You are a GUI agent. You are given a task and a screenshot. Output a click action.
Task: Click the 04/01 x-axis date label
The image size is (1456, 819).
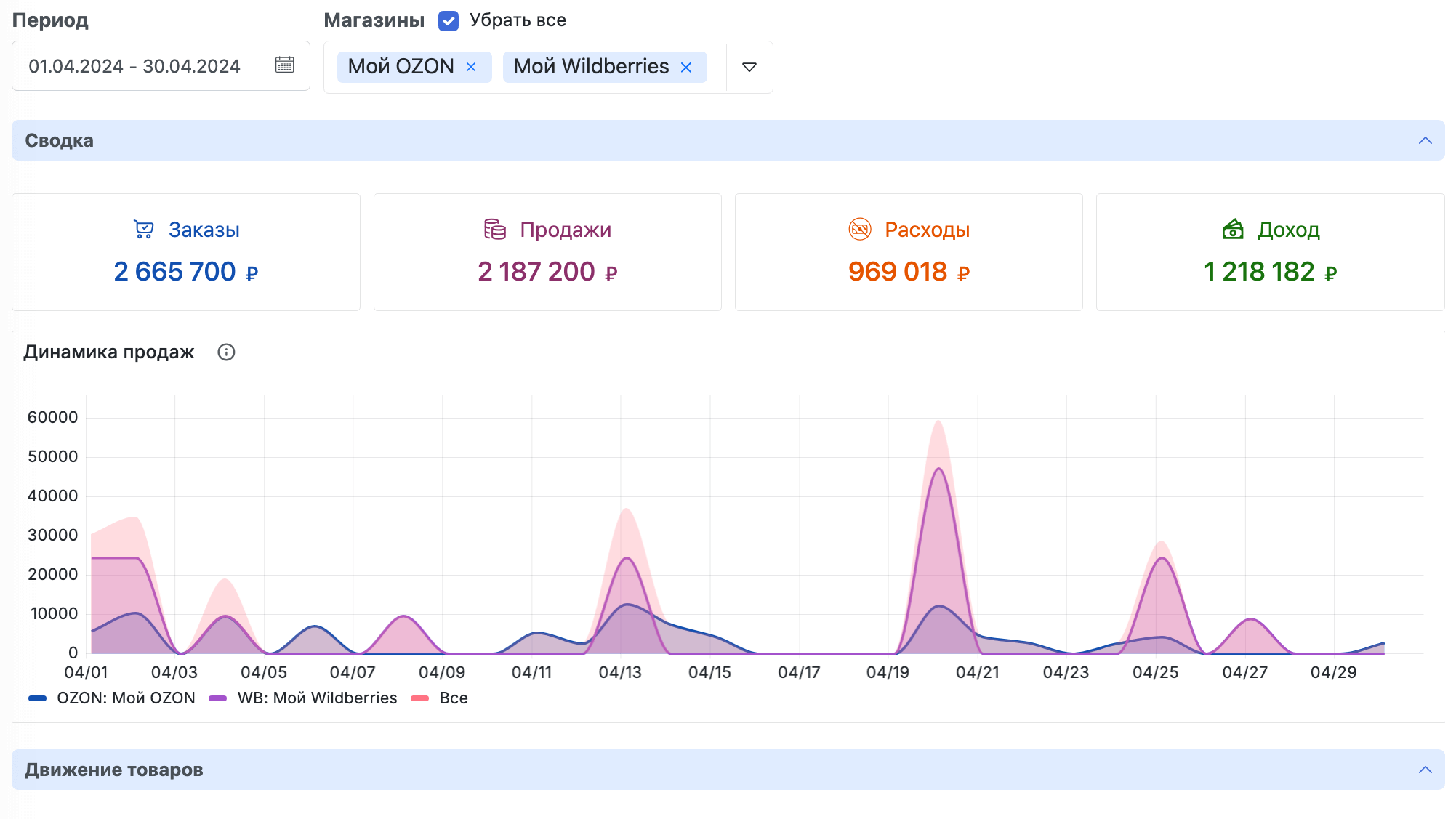click(86, 673)
